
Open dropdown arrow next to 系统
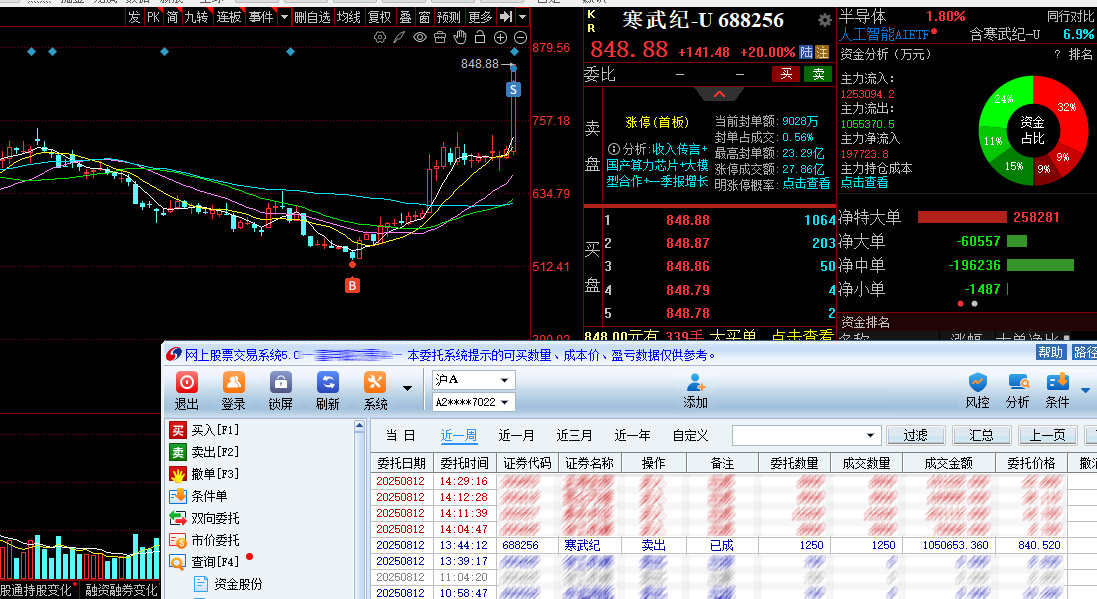407,388
